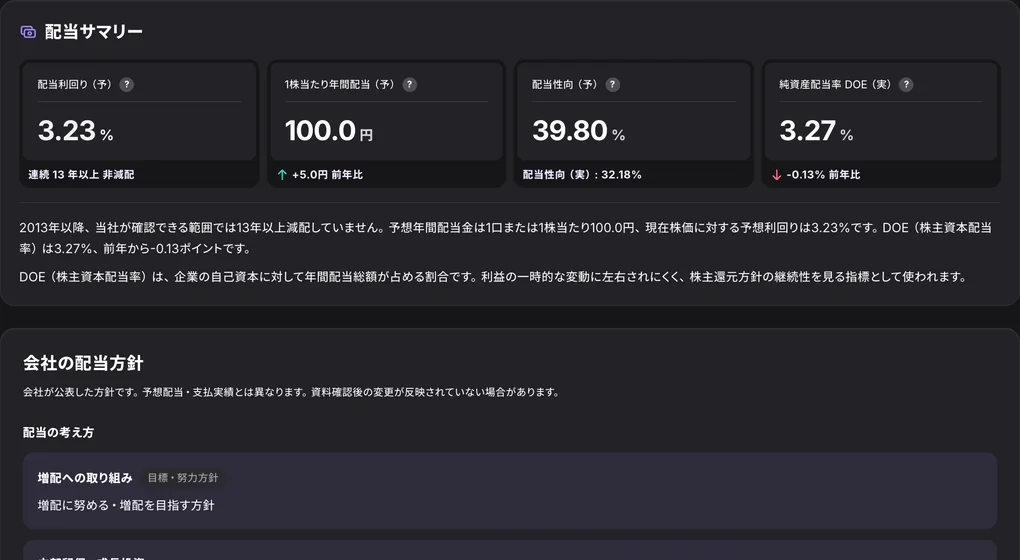Open the help tooltip for 配当性向(予)

(x=613, y=85)
